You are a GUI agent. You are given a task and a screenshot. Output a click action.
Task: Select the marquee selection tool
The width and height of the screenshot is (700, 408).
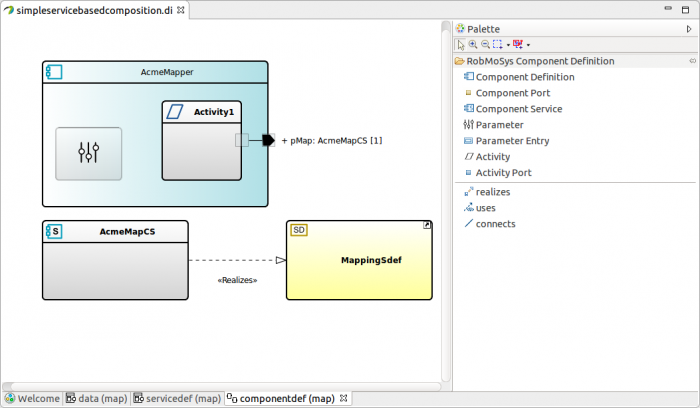coord(497,45)
